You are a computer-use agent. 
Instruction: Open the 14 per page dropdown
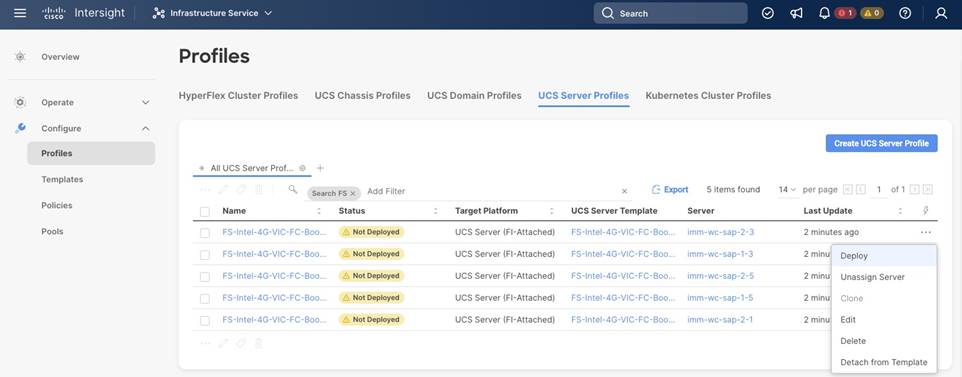787,190
